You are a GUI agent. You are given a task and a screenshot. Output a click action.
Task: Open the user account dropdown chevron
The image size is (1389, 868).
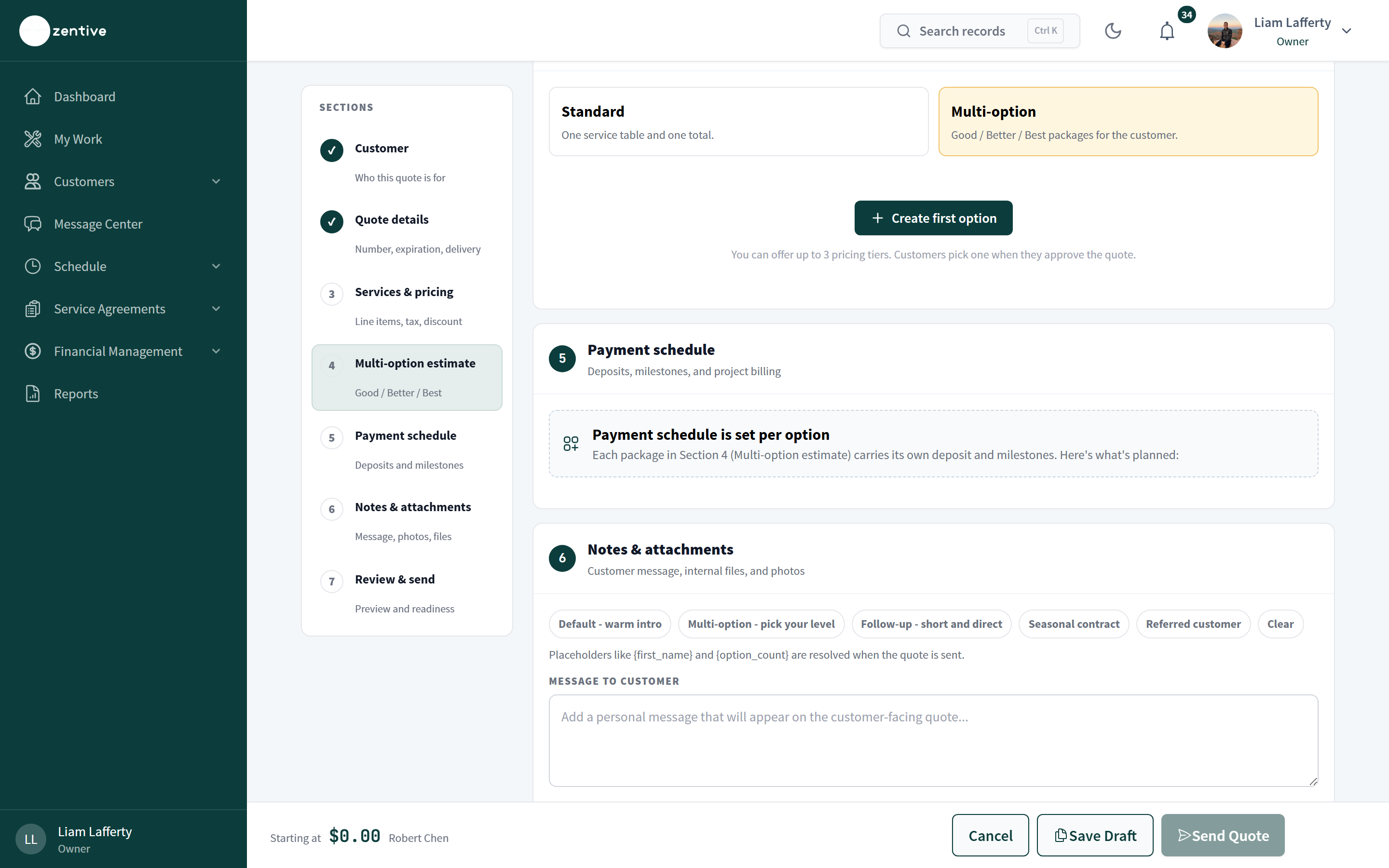(1347, 31)
